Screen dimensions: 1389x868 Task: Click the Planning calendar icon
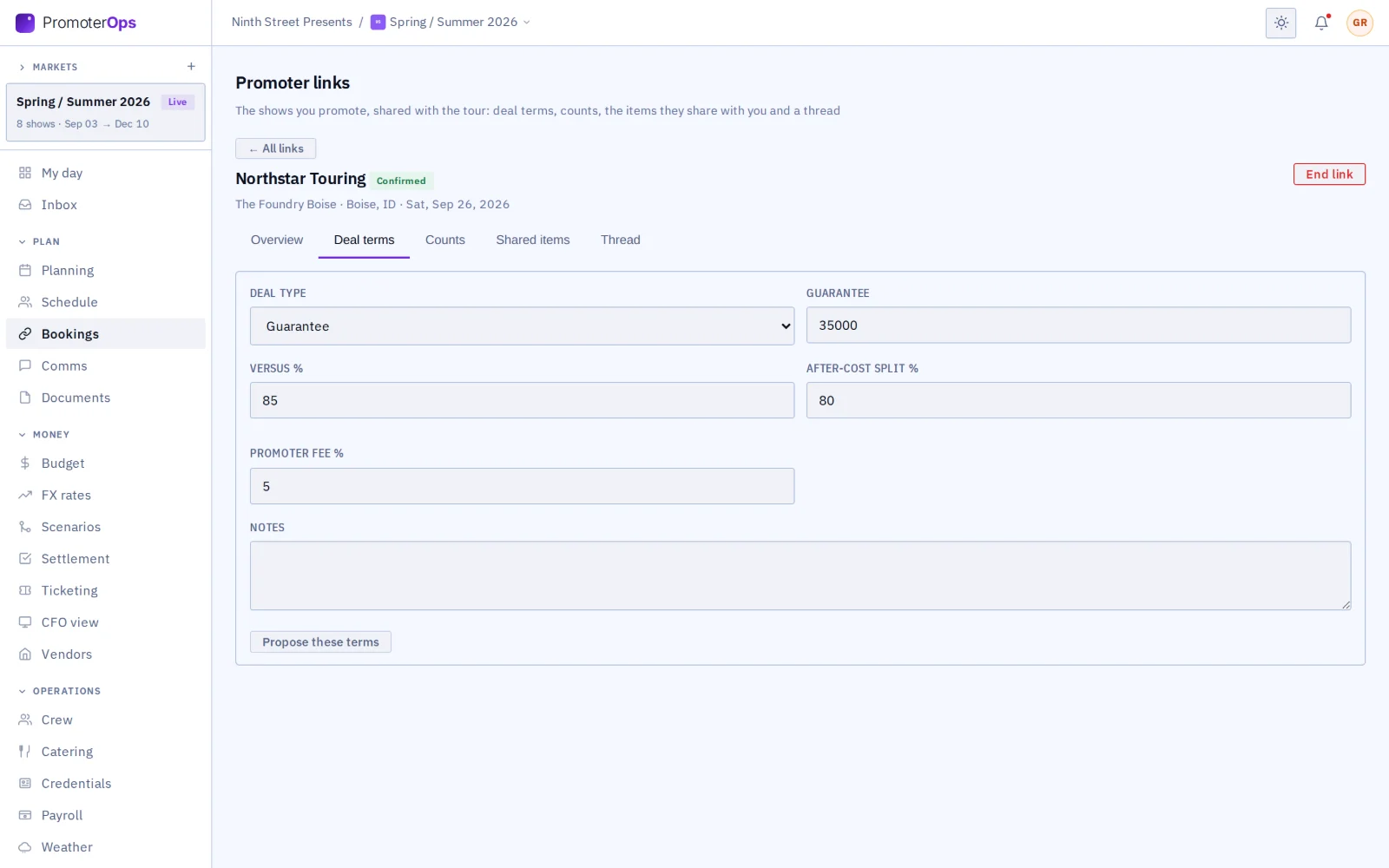(x=25, y=271)
